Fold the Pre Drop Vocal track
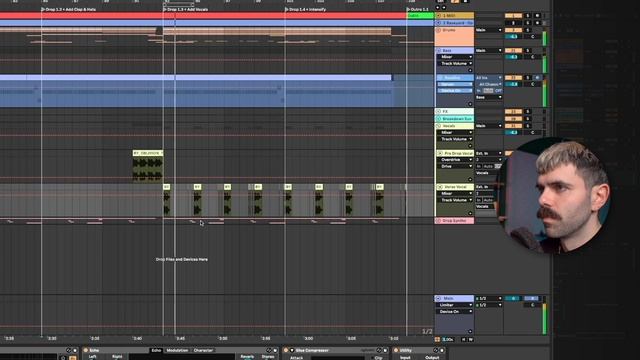The width and height of the screenshot is (640, 360). pos(440,153)
